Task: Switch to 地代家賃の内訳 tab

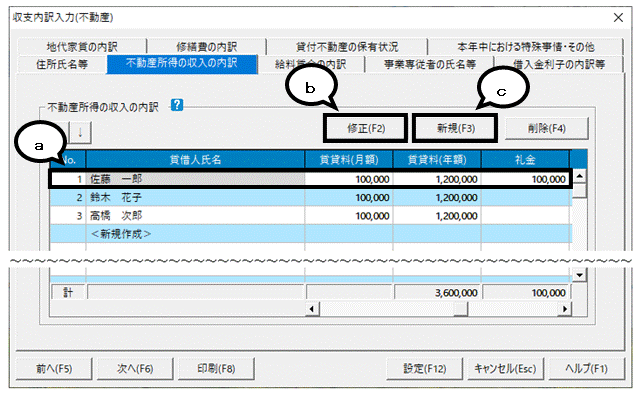Action: tap(82, 47)
